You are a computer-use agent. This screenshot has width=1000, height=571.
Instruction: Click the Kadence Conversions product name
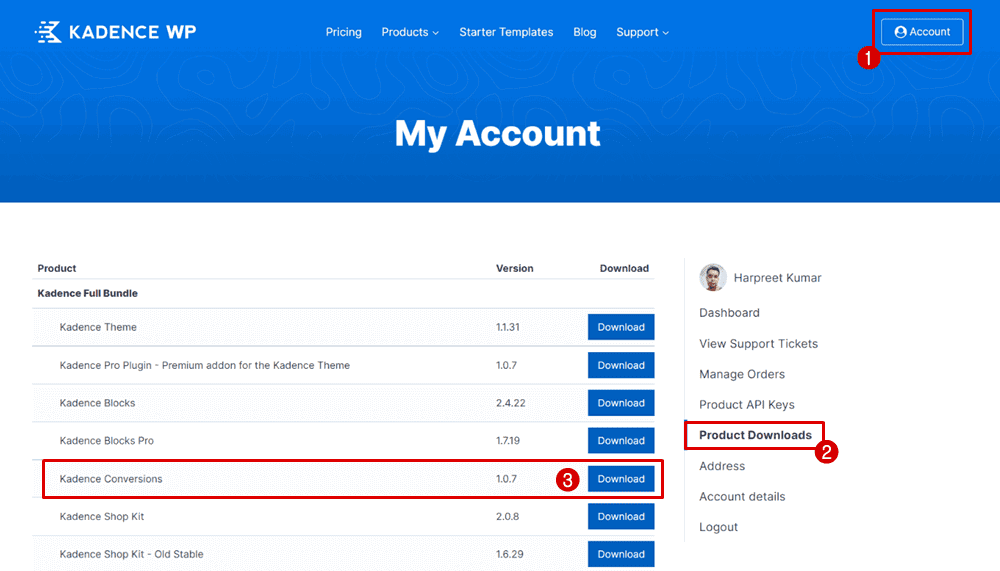click(x=111, y=478)
